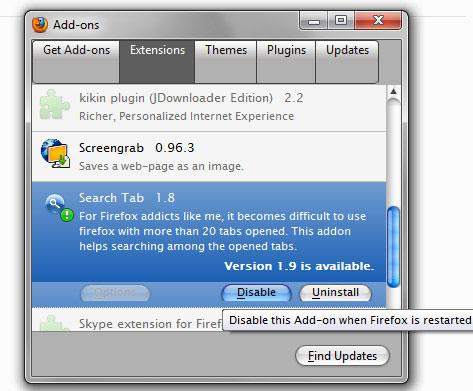Maximize the Add-ons window
The height and width of the screenshot is (391, 473).
[x=341, y=21]
